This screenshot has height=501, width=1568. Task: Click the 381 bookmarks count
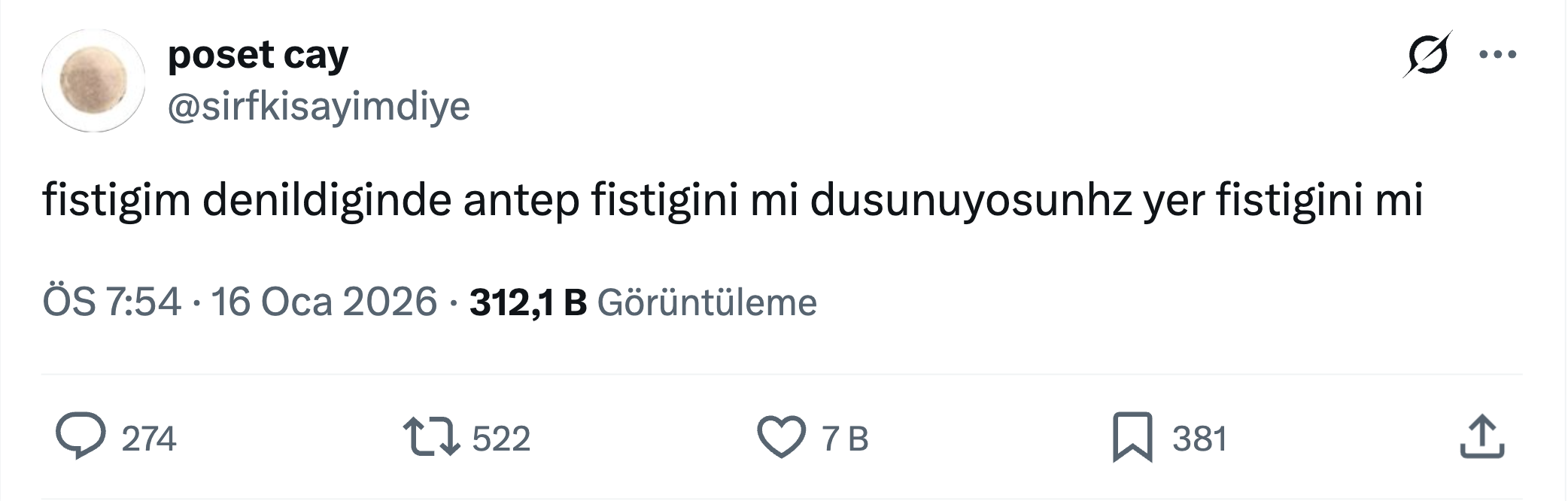(x=1199, y=439)
